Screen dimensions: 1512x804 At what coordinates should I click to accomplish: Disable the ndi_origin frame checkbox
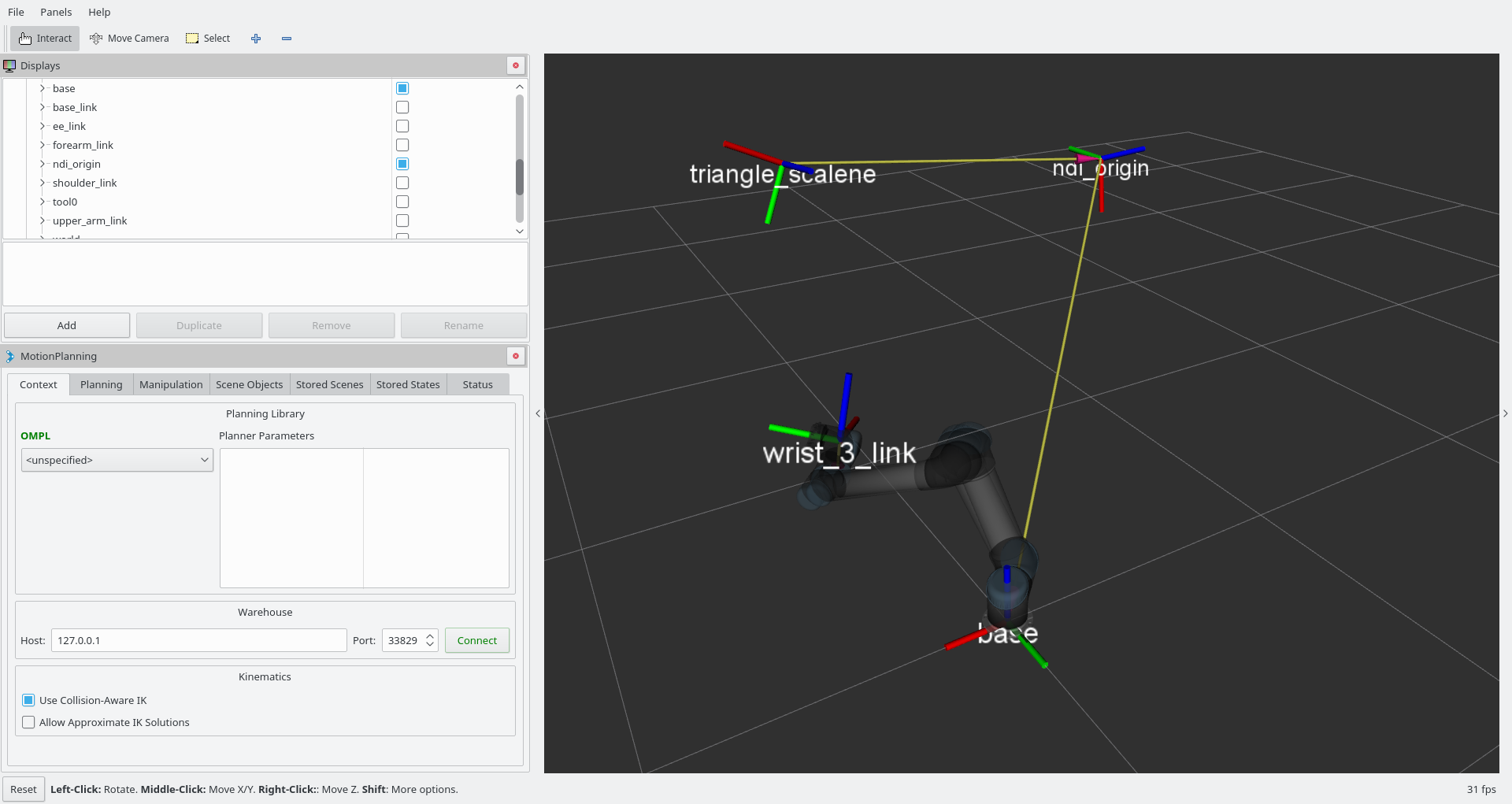pyautogui.click(x=402, y=164)
